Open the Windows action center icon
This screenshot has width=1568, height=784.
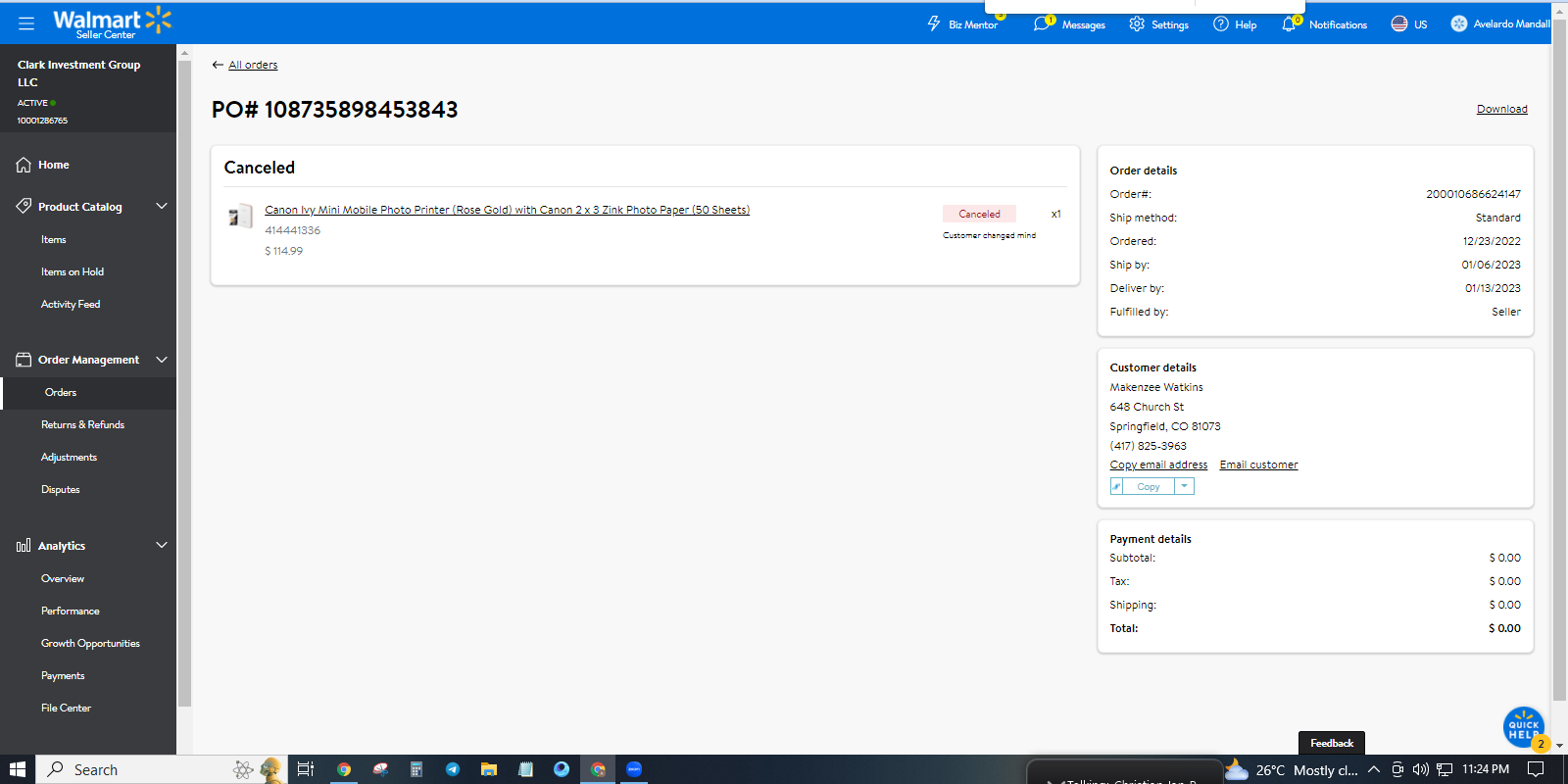[x=1536, y=769]
